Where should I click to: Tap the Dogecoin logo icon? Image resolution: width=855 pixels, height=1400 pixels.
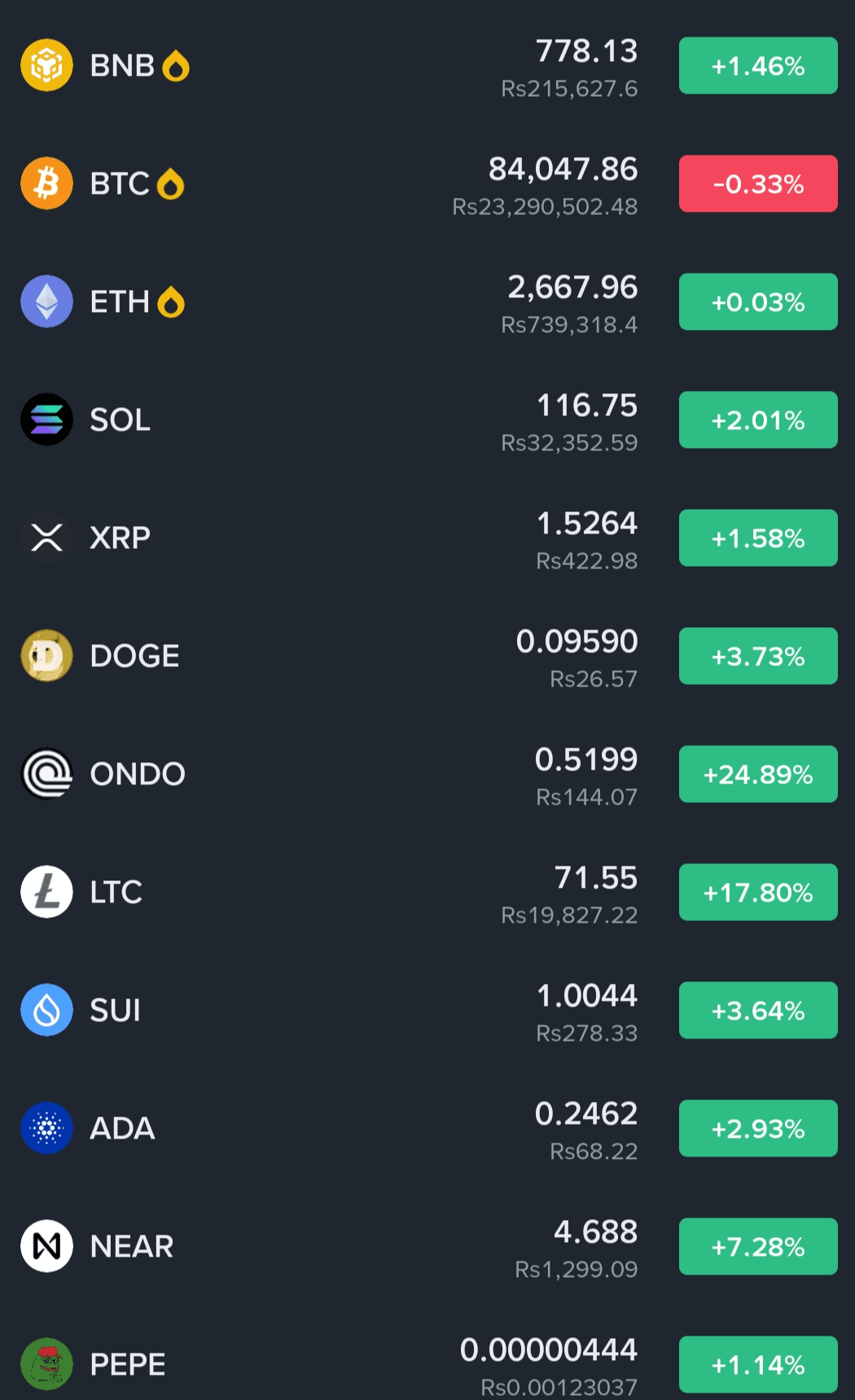tap(46, 656)
